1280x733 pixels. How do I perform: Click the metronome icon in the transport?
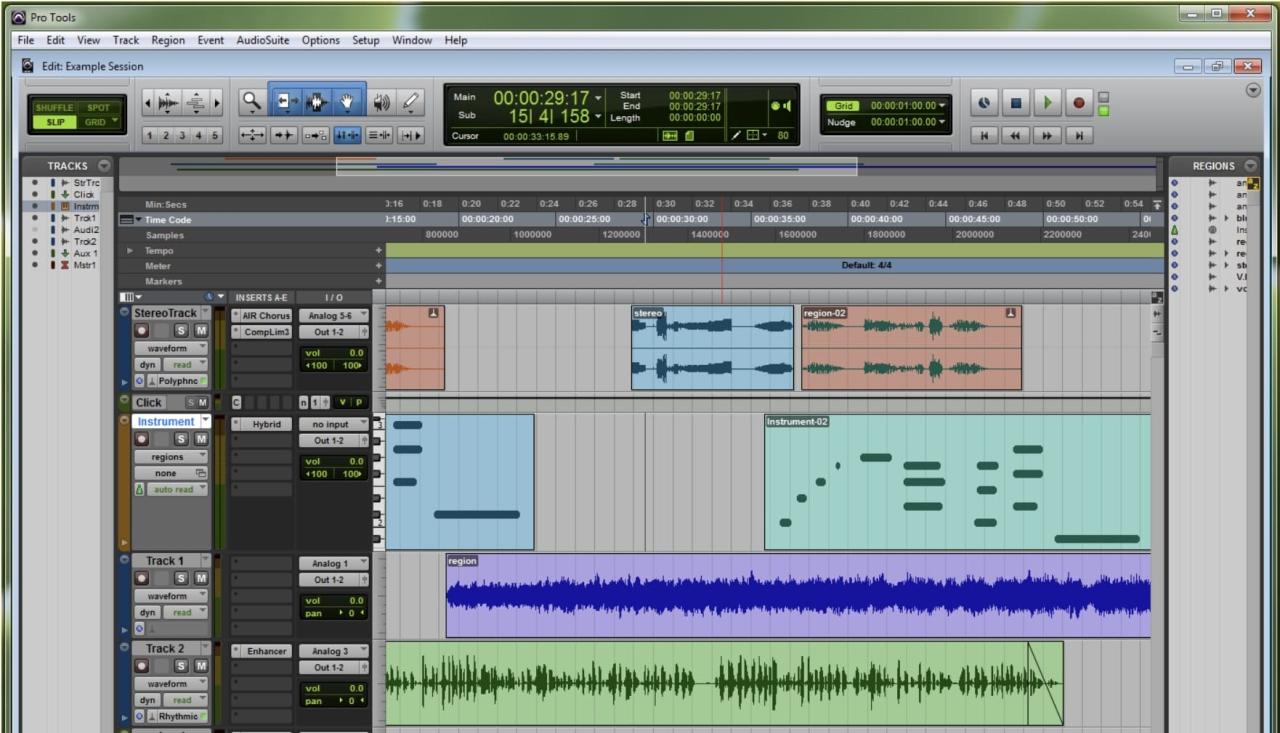pos(985,103)
